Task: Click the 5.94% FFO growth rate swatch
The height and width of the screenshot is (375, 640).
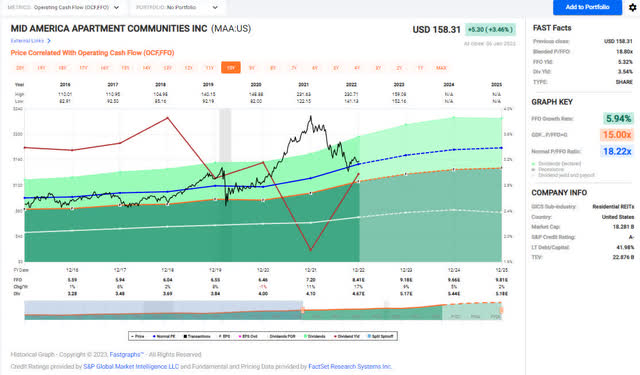Action: (618, 119)
